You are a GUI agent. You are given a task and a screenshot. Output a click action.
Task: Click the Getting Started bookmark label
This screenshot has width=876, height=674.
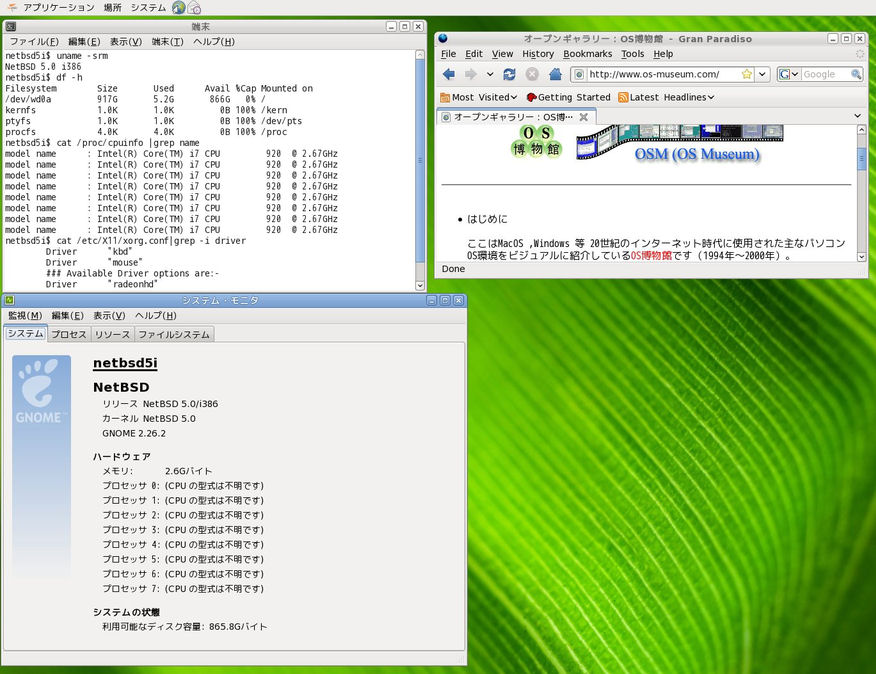click(574, 97)
